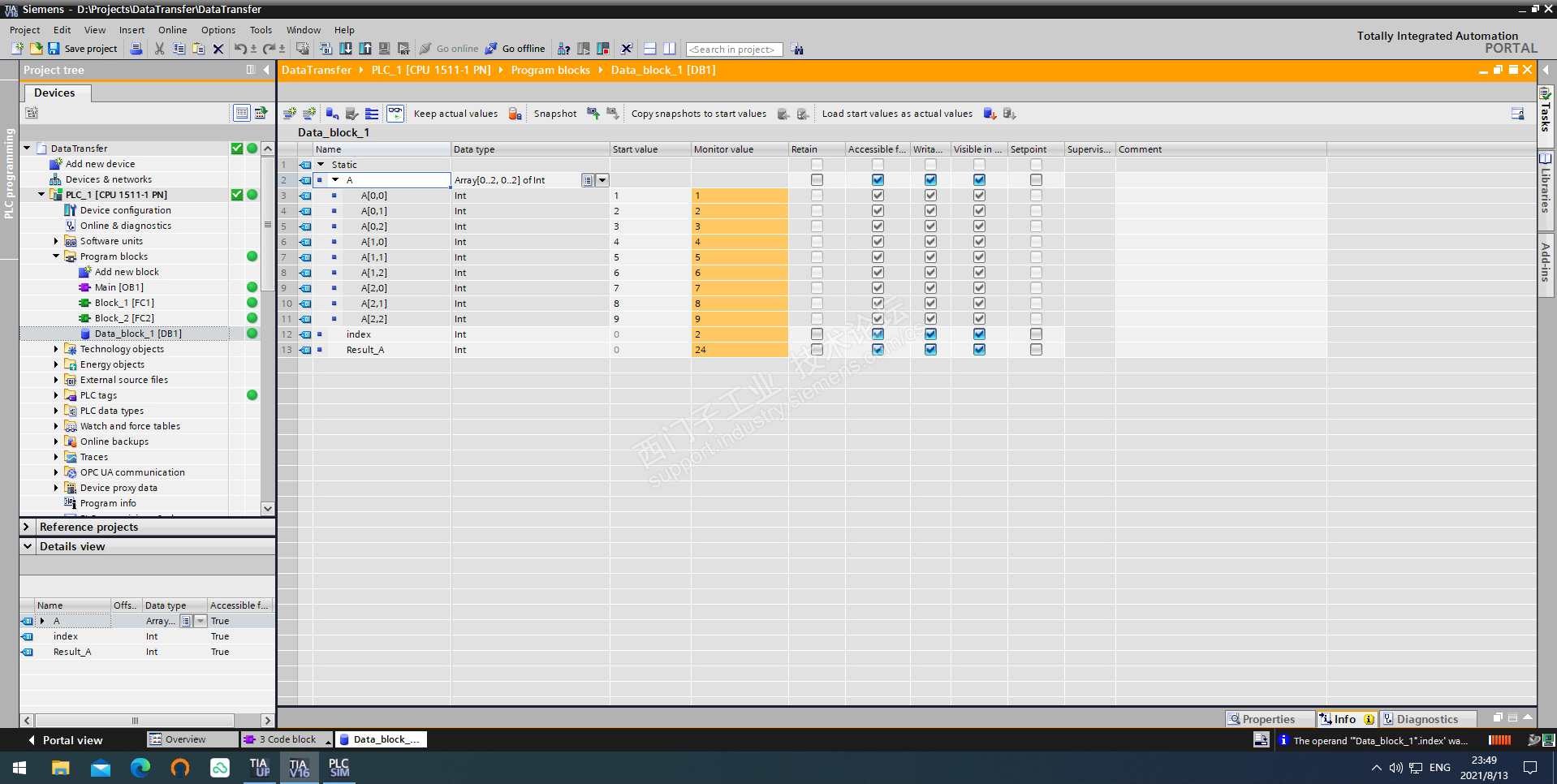Click the Download to device icon
Screen dimensions: 1557x784
tap(346, 49)
